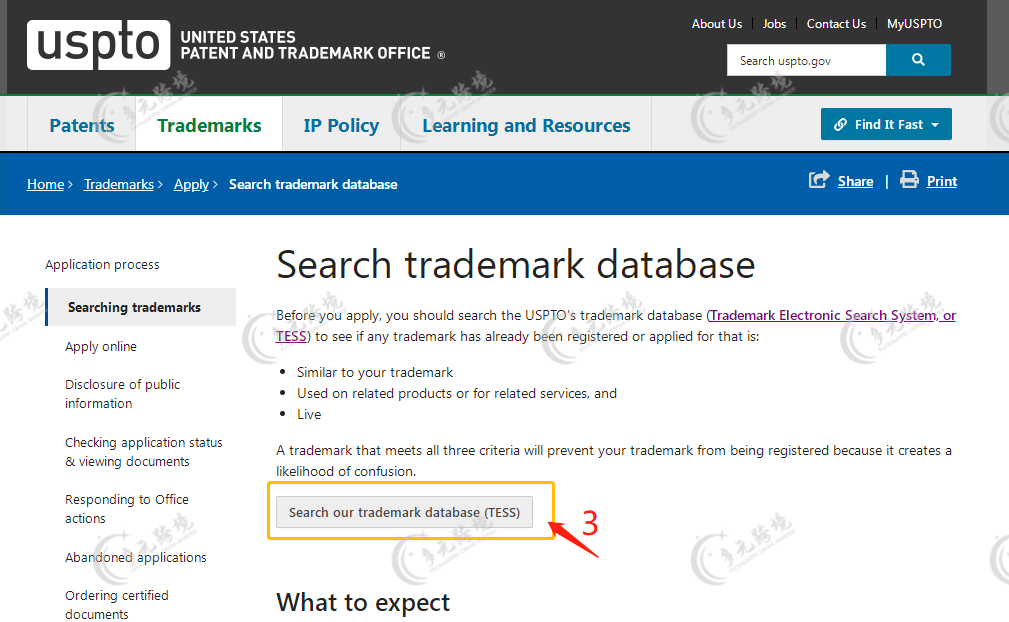Open the Learning and Resources menu
The image size is (1009, 622).
click(526, 125)
